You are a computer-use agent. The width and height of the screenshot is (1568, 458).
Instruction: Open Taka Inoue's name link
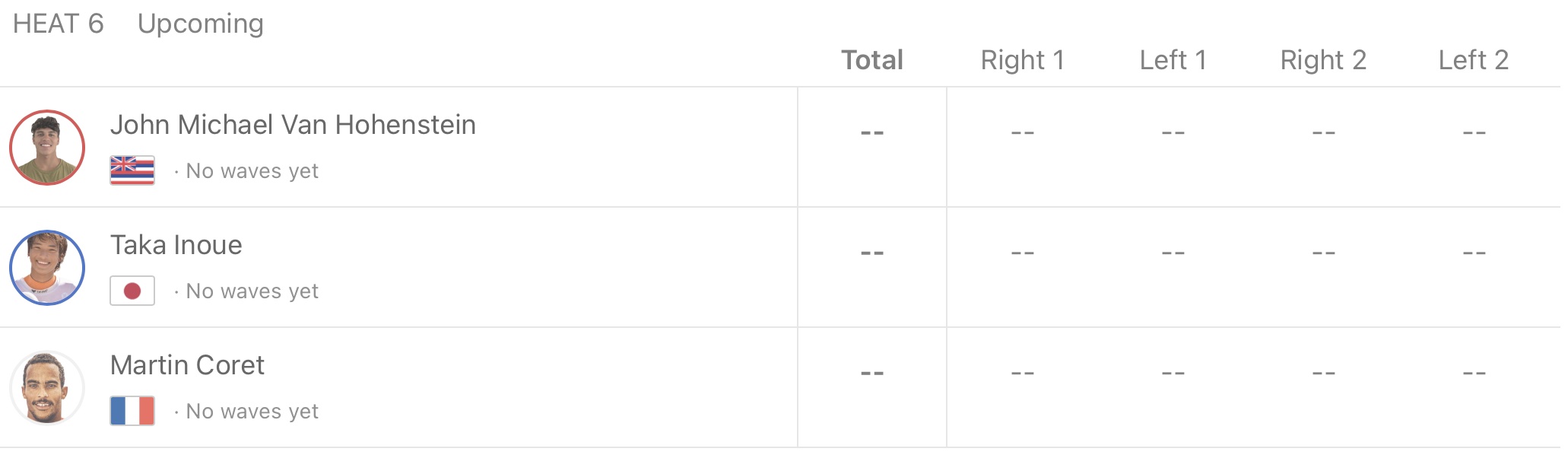pos(176,245)
